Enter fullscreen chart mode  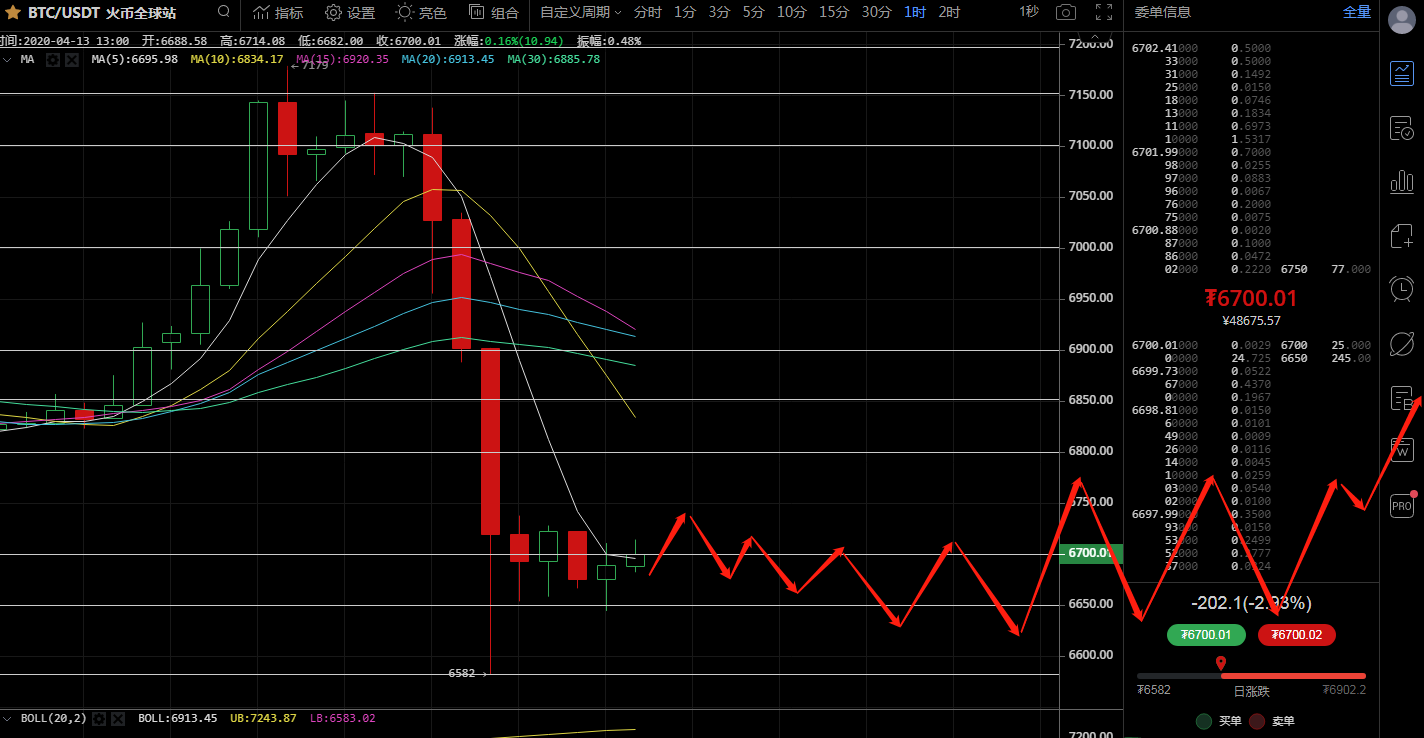click(x=1104, y=12)
